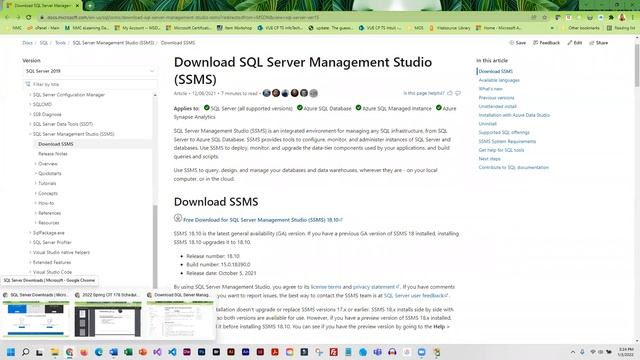Click the Tools breadcrumb link

(x=60, y=43)
